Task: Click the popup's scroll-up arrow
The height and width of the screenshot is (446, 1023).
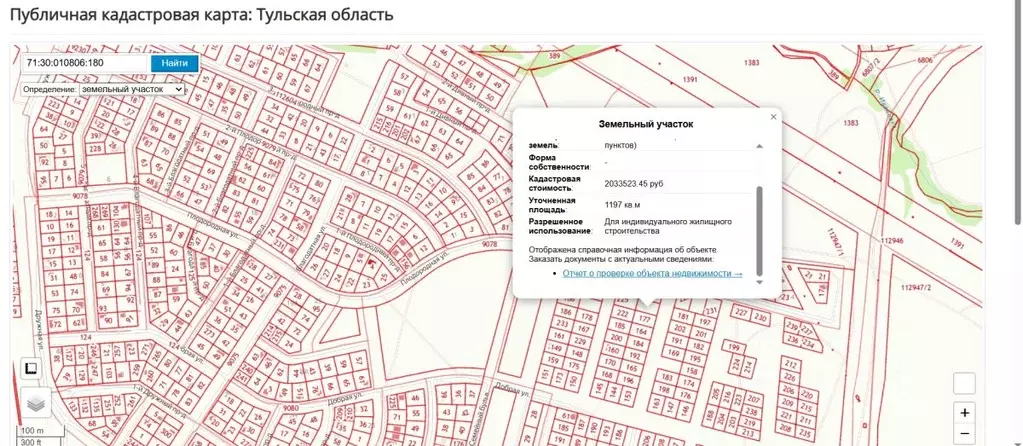Action: [759, 147]
